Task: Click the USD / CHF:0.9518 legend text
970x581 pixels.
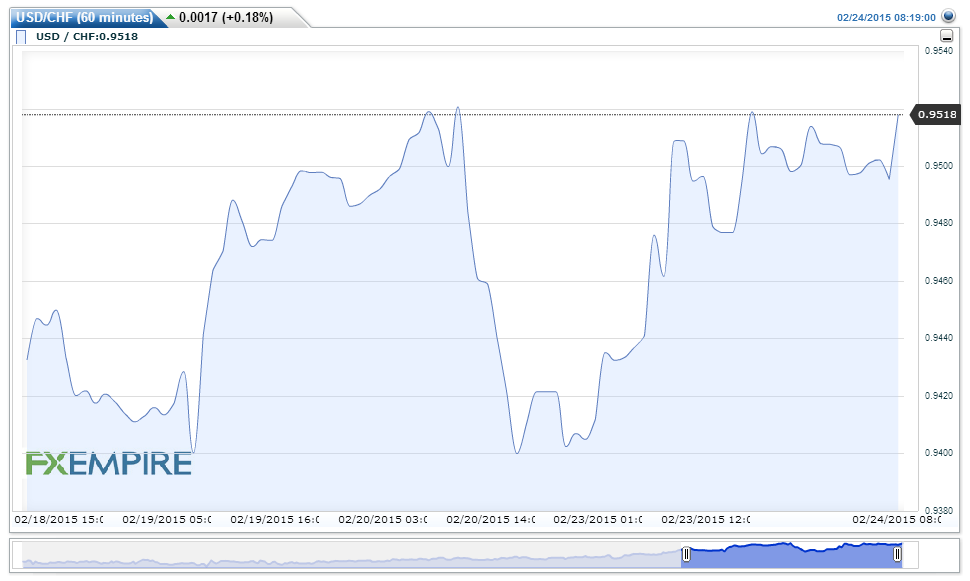Action: point(87,37)
